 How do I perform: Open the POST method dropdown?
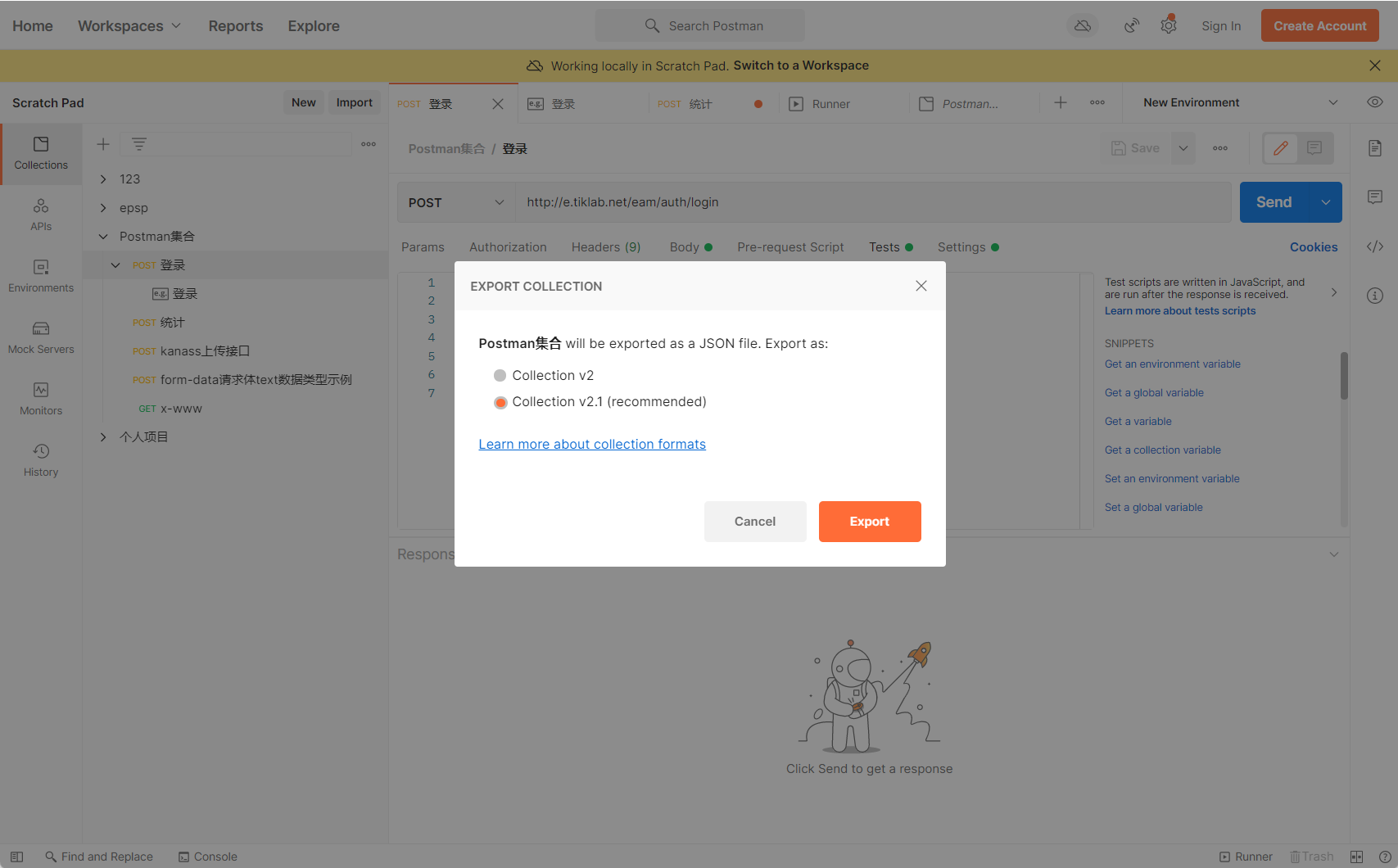point(456,202)
